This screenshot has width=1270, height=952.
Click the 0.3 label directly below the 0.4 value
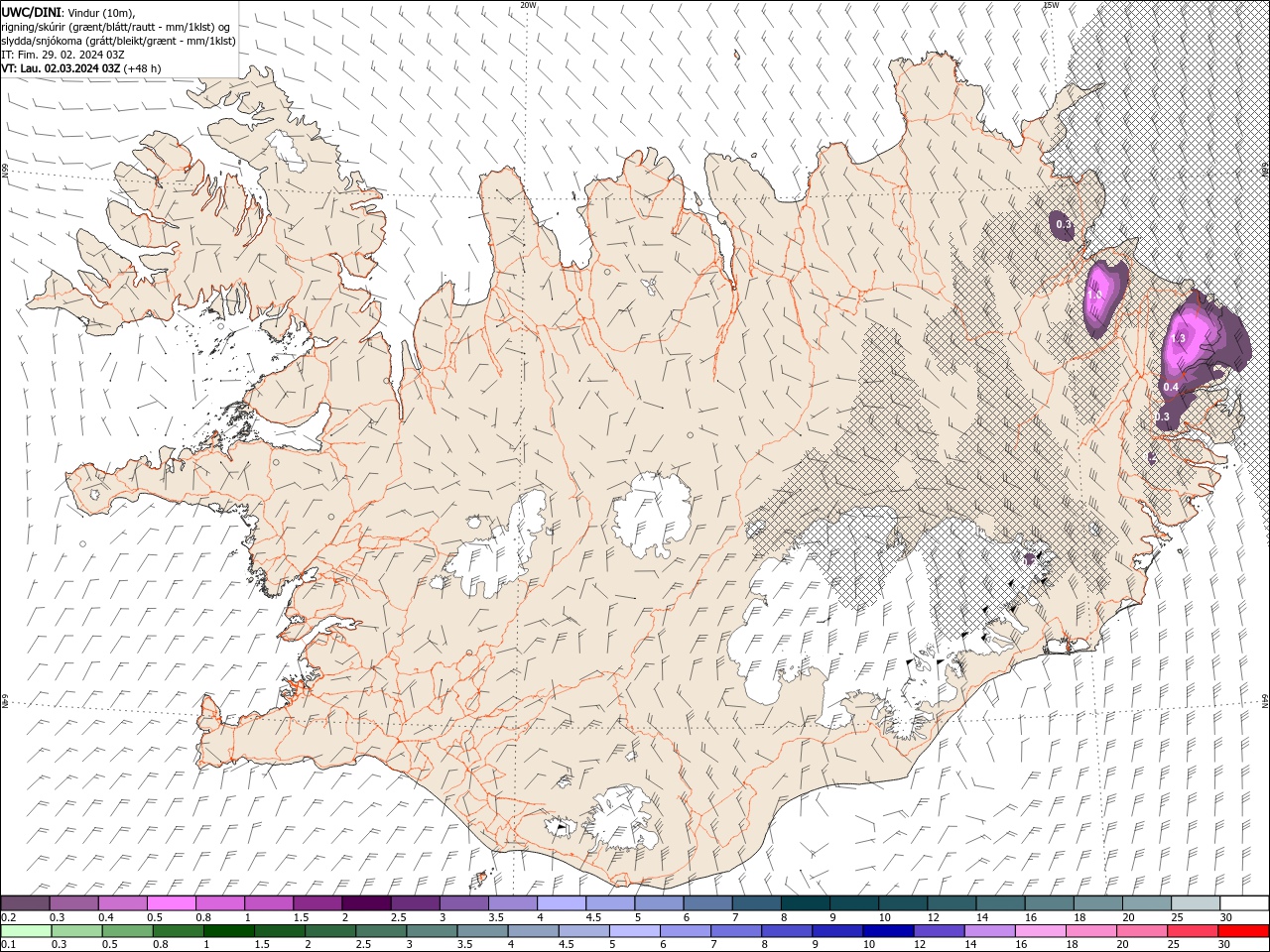pos(1163,416)
